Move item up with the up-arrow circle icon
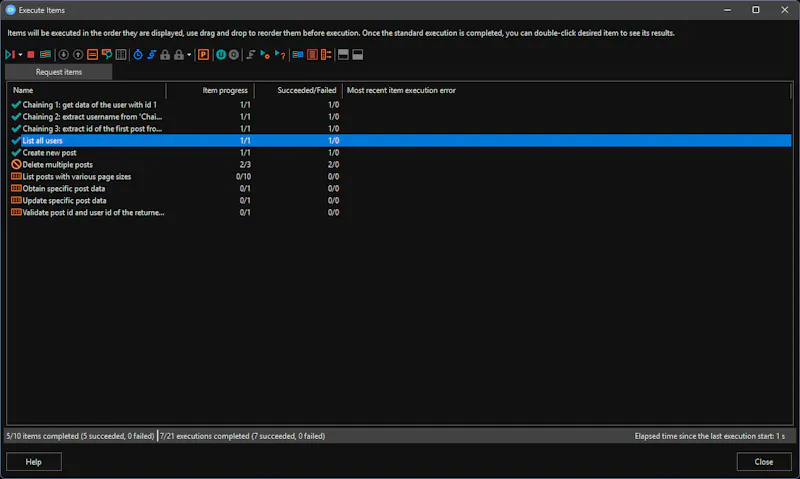Image resolution: width=800 pixels, height=479 pixels. [78, 55]
